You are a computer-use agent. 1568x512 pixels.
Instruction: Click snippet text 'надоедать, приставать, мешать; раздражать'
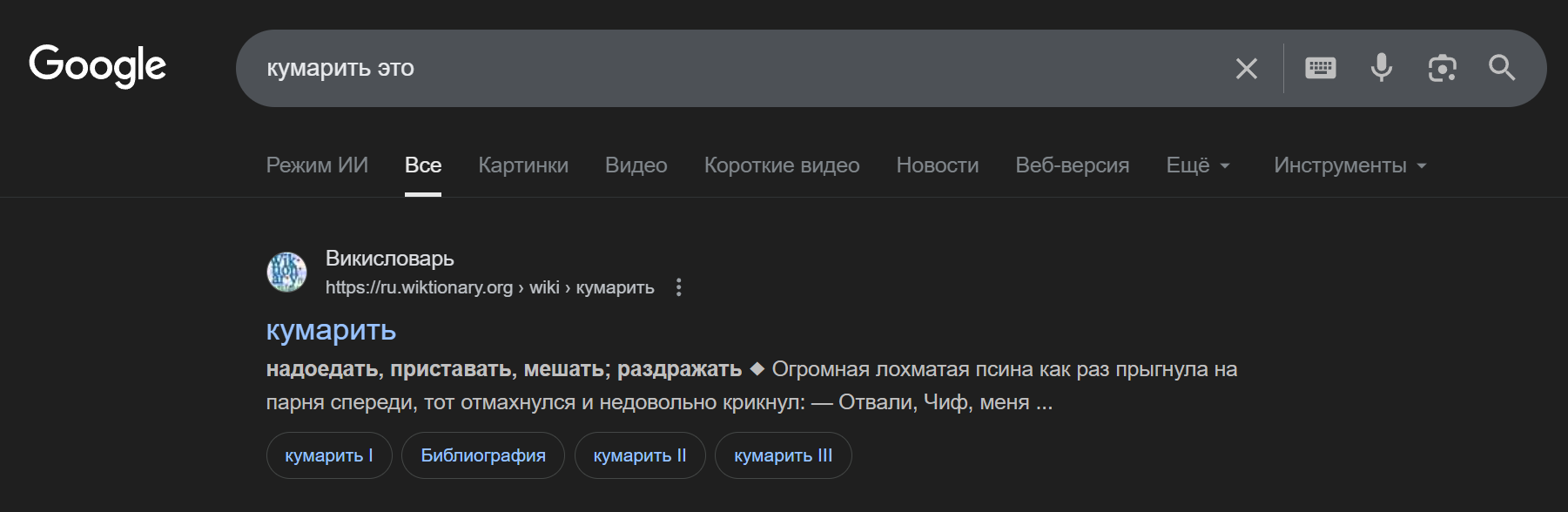pos(504,369)
